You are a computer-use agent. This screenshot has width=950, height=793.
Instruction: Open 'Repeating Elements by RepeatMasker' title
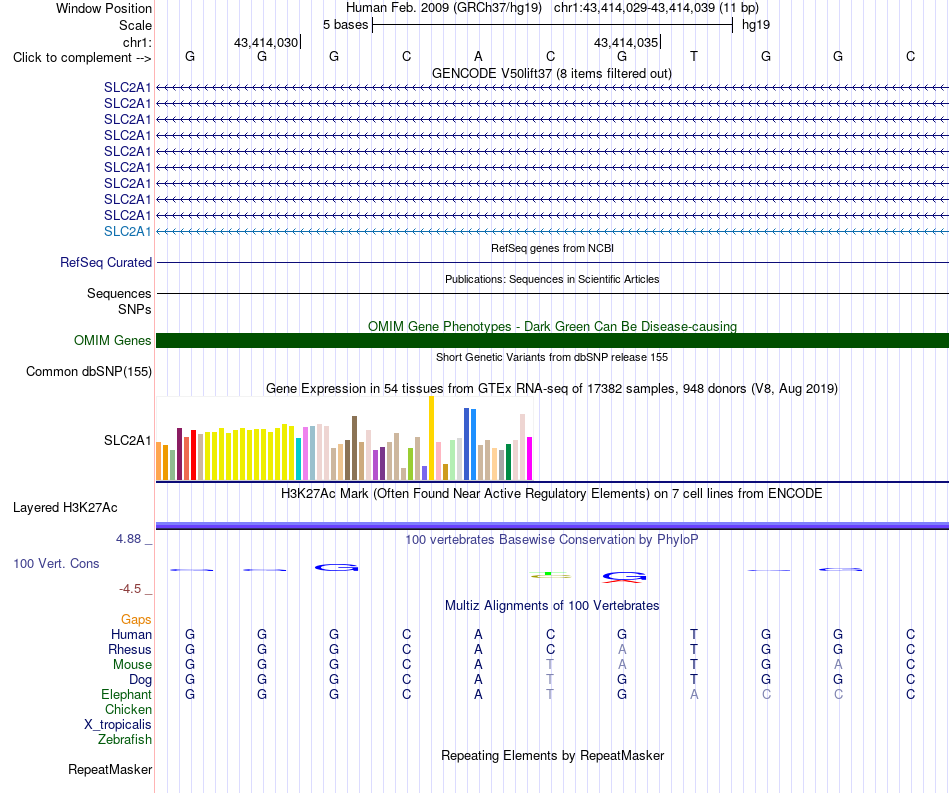pos(552,756)
